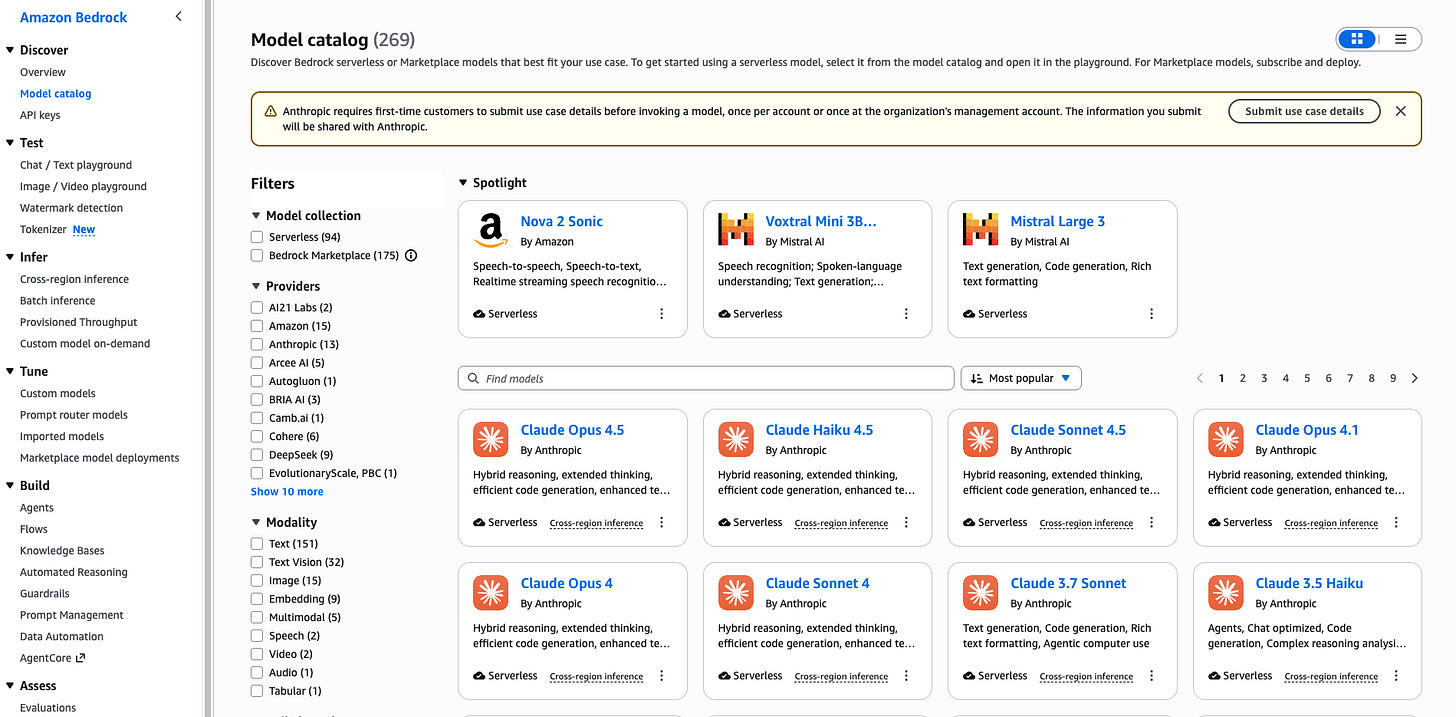Image resolution: width=1456 pixels, height=717 pixels.
Task: Open Claude 3.7 Sonnet card options menu
Action: 1151,676
